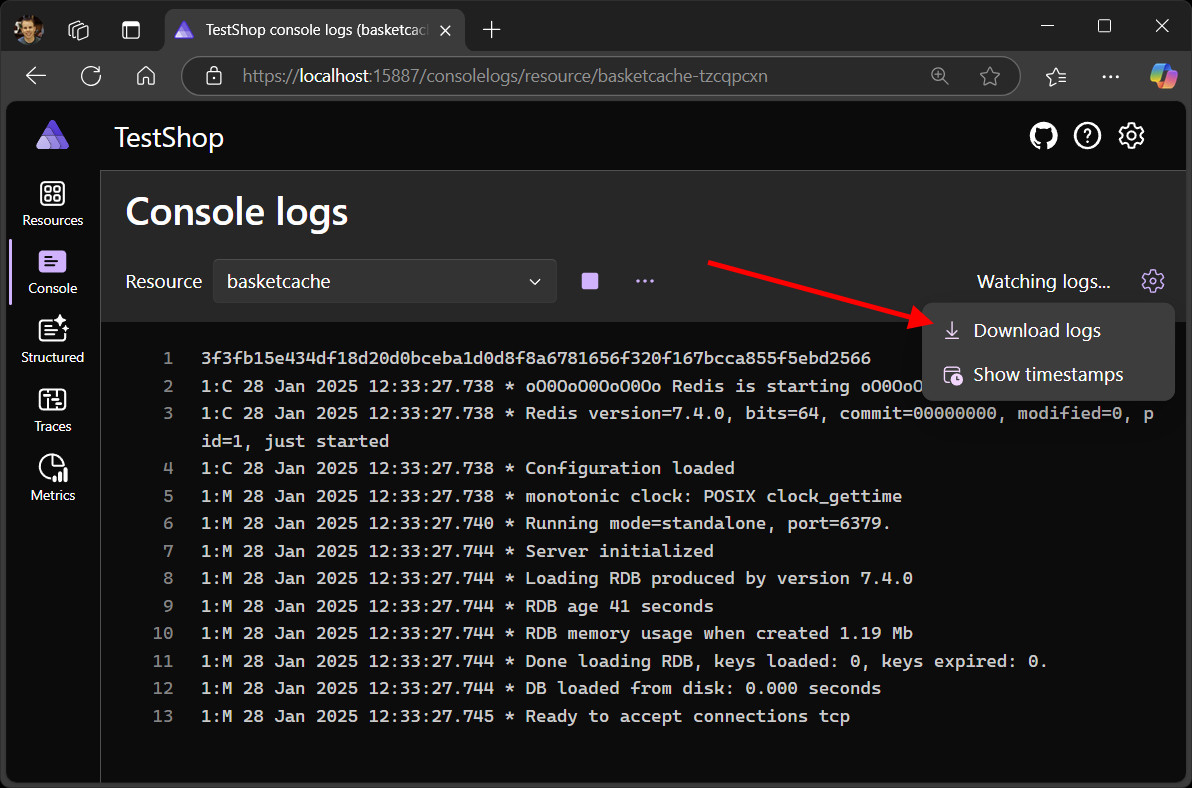Open the dashboard help icon
The width and height of the screenshot is (1192, 788).
coord(1087,135)
